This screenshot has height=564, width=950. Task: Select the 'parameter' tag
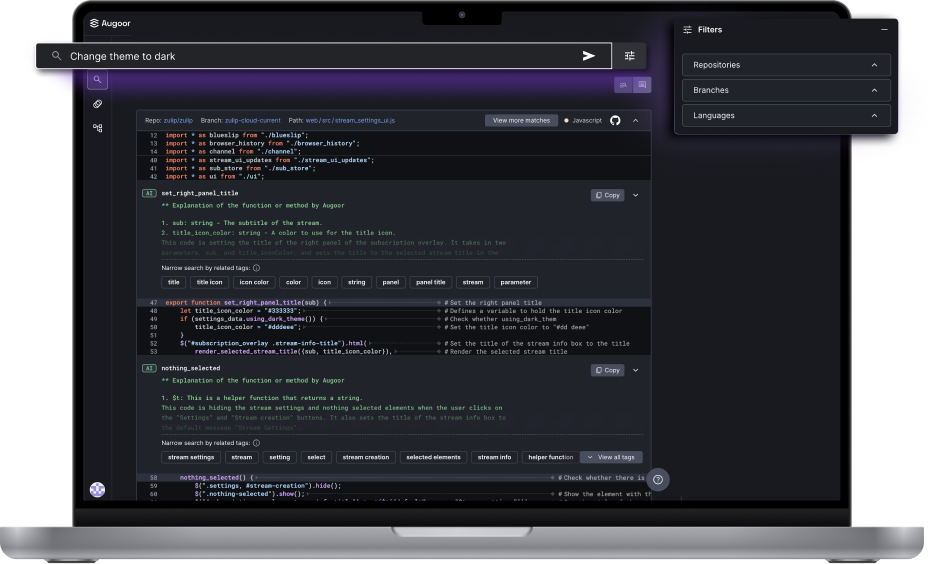(516, 282)
